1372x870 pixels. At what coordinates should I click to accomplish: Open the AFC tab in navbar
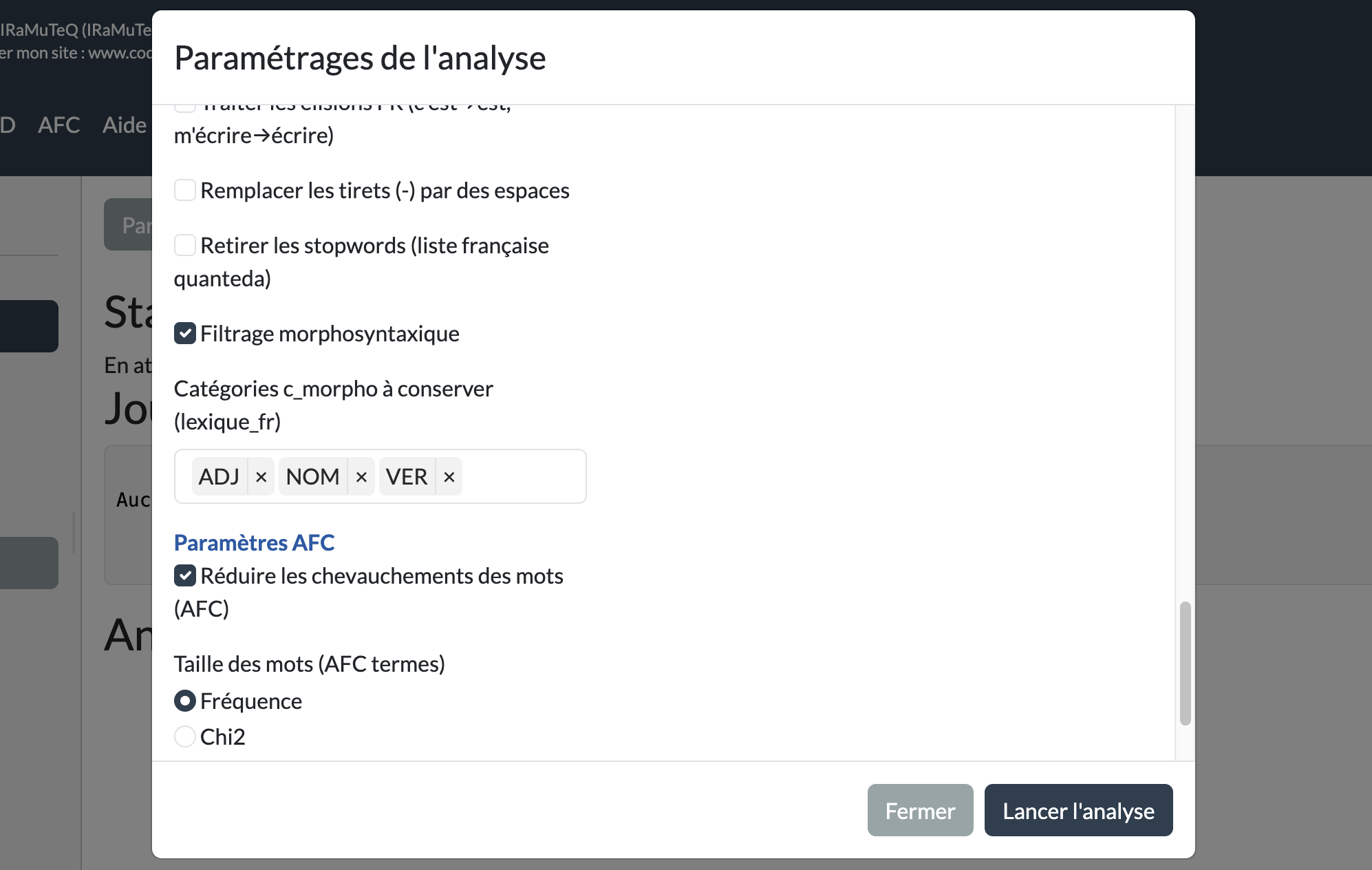pos(59,125)
